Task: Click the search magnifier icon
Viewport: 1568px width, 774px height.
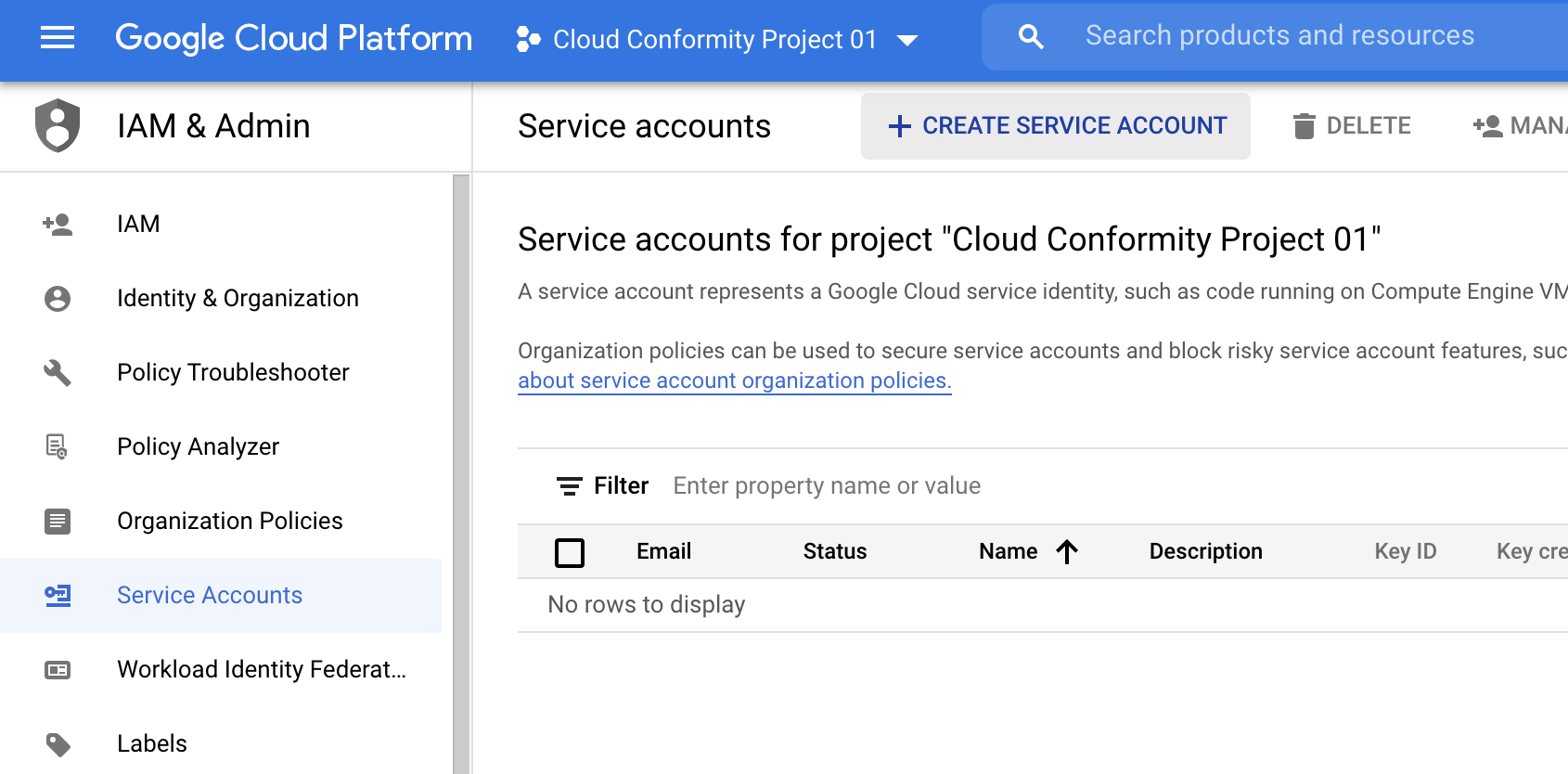Action: [x=1031, y=37]
